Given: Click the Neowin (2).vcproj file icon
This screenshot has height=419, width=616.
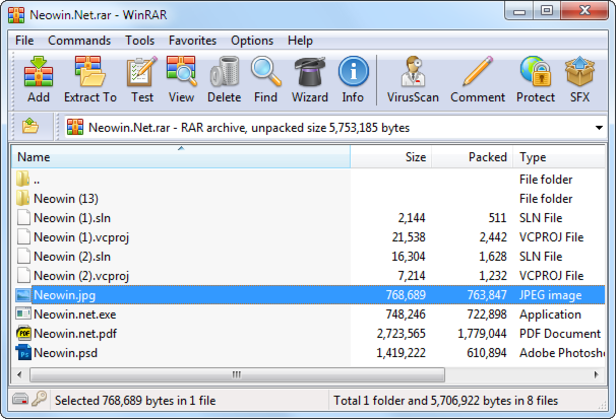Looking at the screenshot, I should click(x=24, y=276).
